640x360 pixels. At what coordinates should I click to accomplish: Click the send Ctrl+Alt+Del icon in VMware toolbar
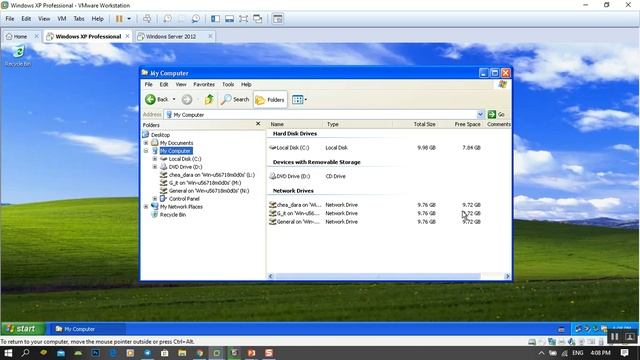[x=147, y=19]
